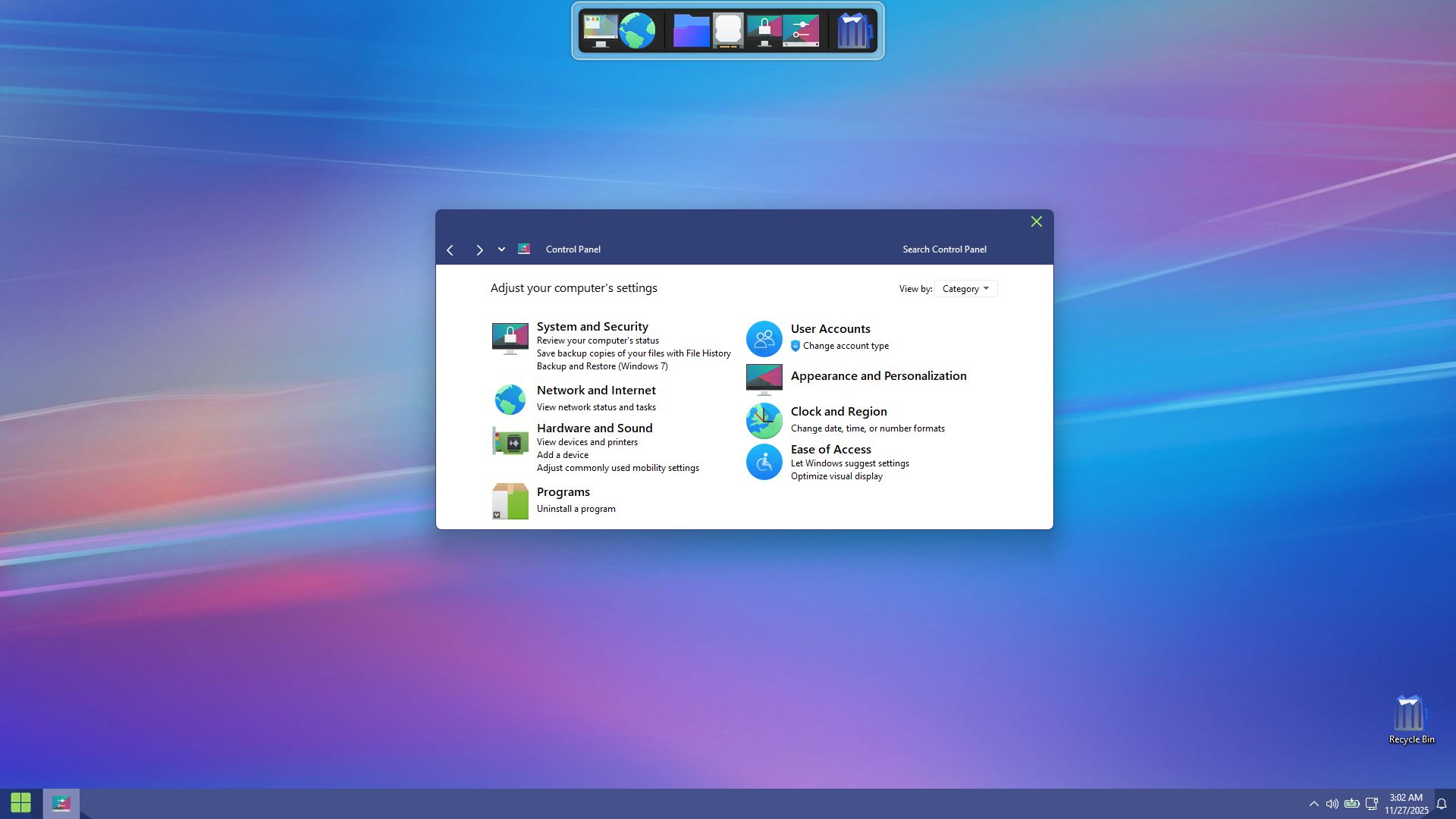
Task: Open the recent locations dropdown arrow
Action: (501, 249)
